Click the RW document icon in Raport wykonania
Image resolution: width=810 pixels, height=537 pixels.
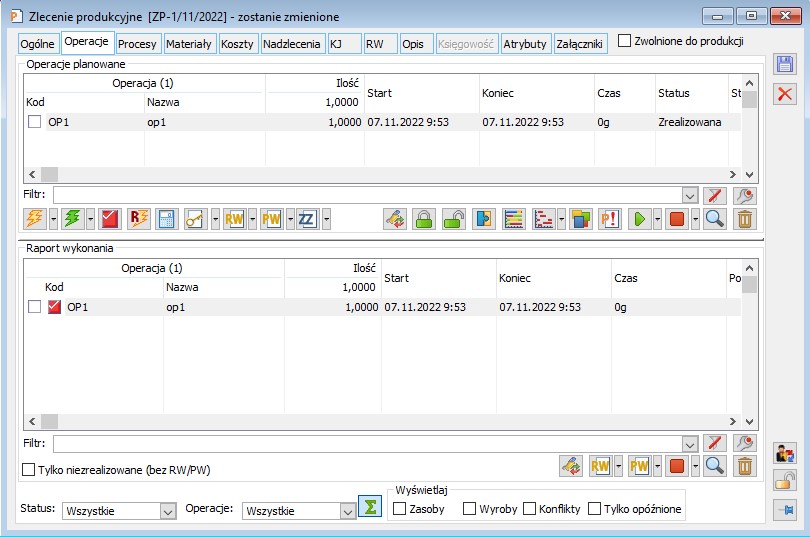[x=600, y=465]
